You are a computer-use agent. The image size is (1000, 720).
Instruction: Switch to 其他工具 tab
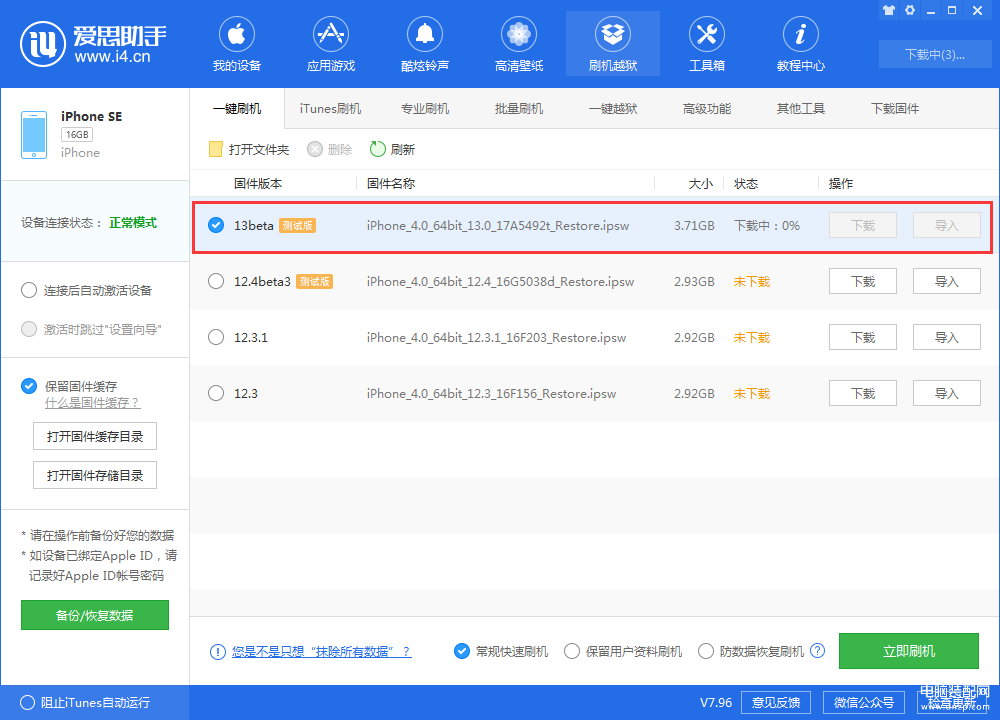coord(800,108)
